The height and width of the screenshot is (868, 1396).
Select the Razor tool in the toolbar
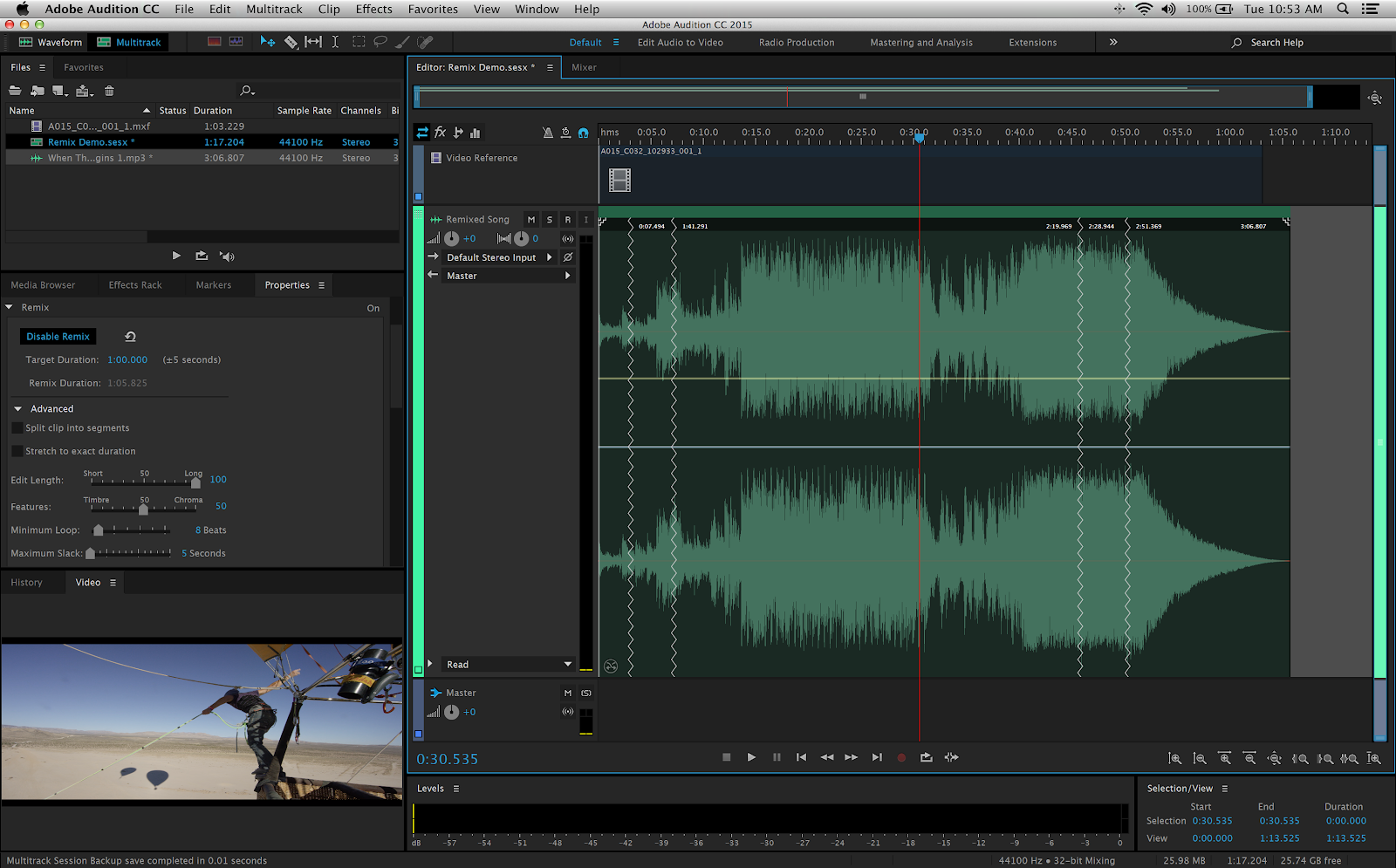pyautogui.click(x=291, y=42)
